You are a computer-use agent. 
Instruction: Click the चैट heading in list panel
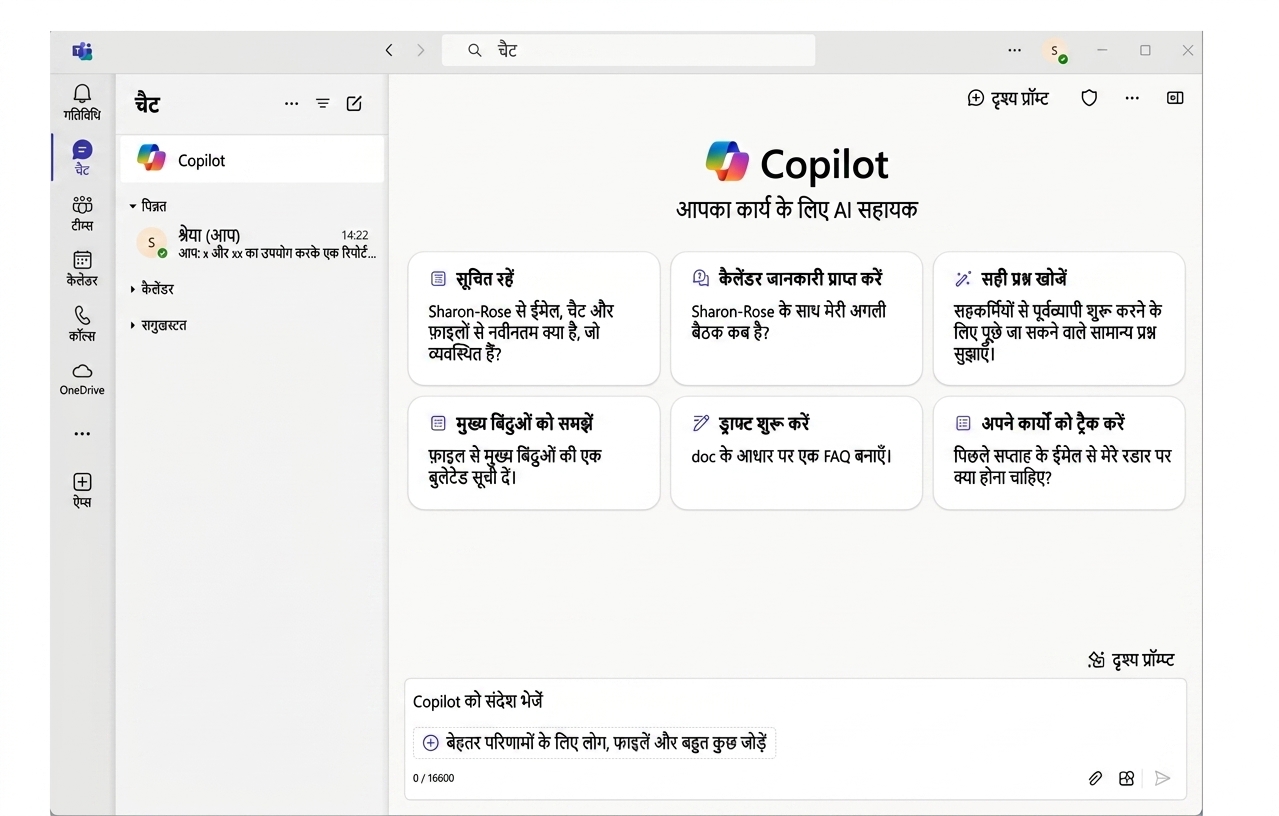coord(147,104)
